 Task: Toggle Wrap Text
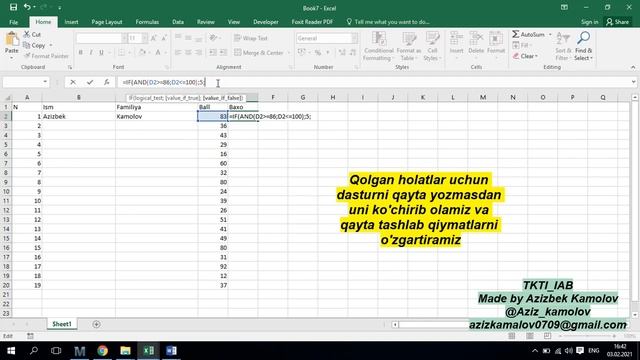click(251, 38)
